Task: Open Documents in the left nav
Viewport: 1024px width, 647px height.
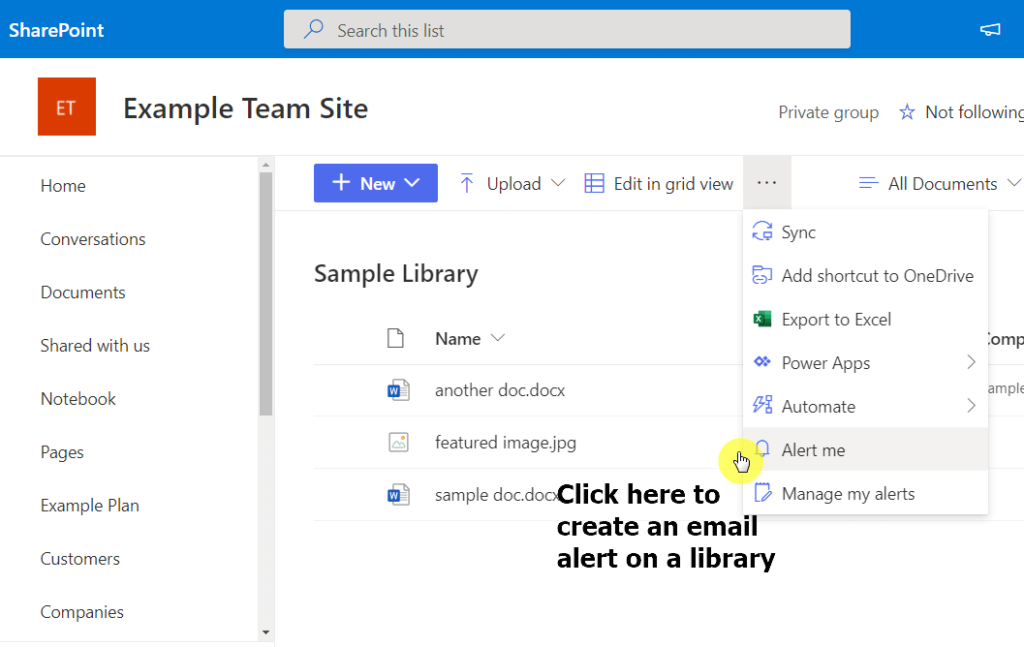Action: pyautogui.click(x=83, y=292)
